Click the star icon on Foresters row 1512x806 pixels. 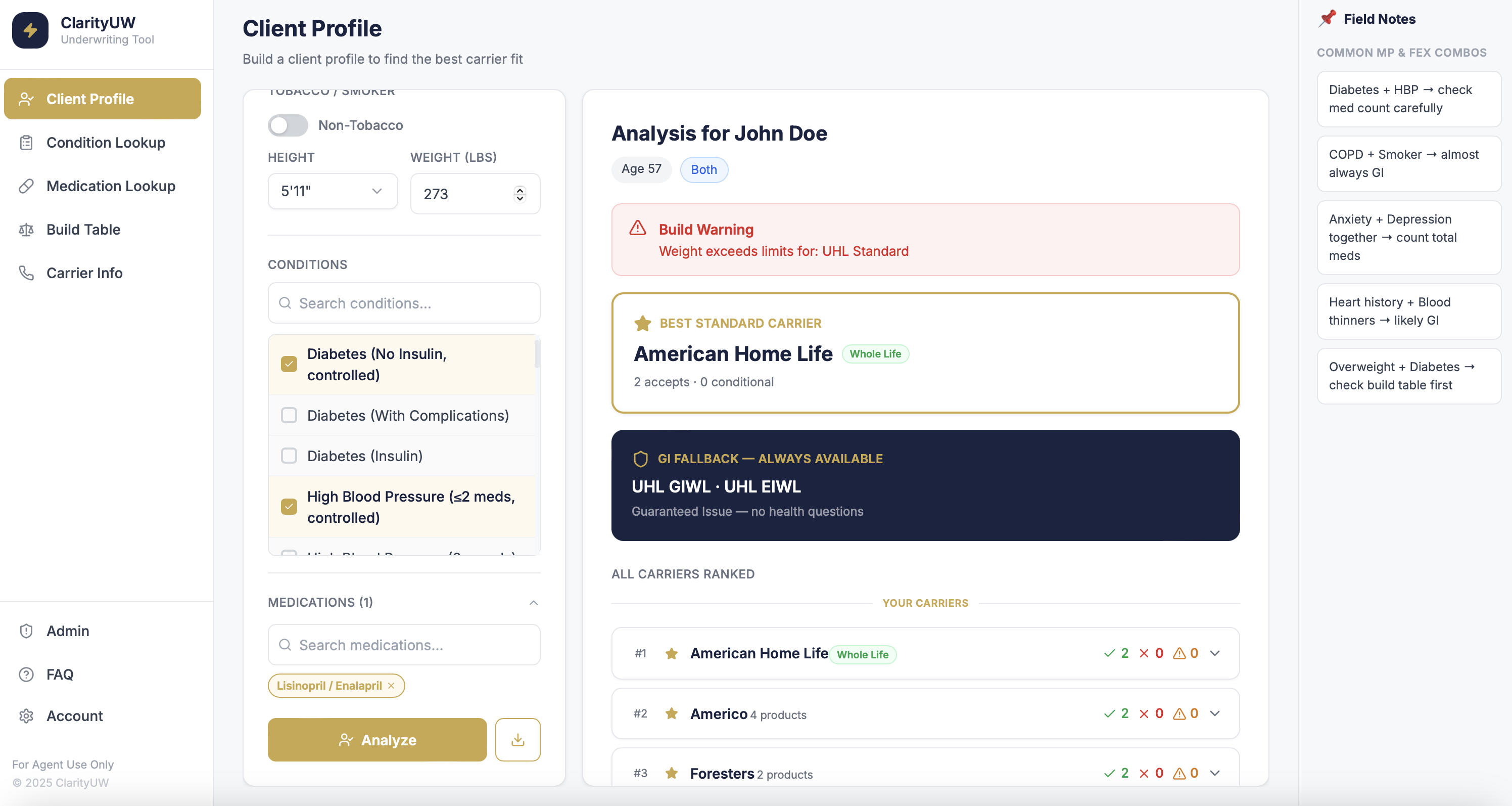click(672, 773)
